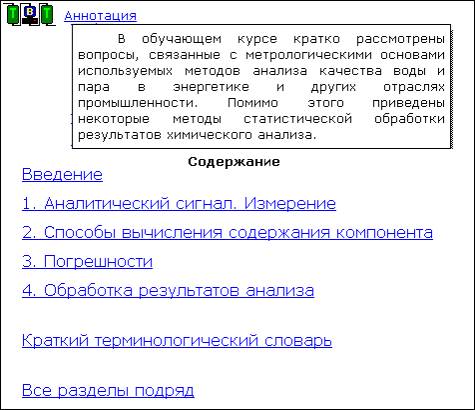Select the 3. Погрешности chapter link
This screenshot has height=410, width=475.
(87, 261)
